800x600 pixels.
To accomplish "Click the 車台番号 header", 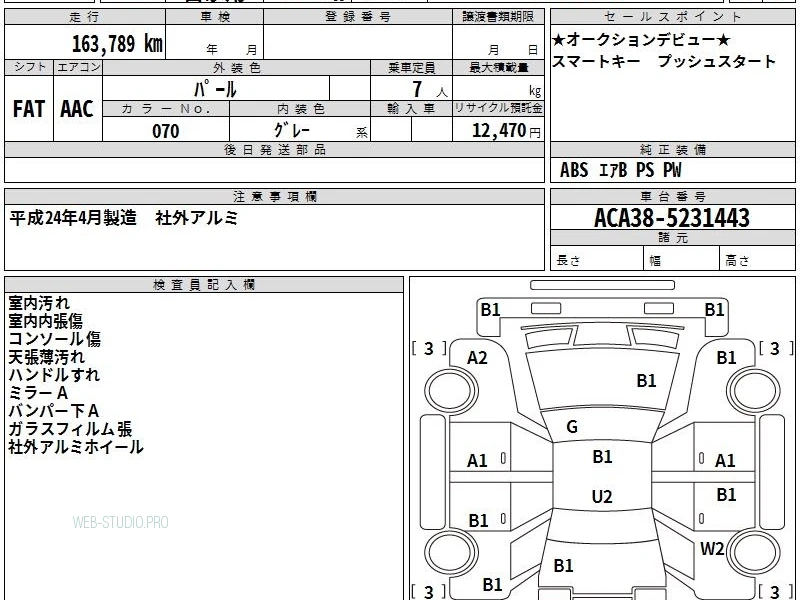I will (x=672, y=196).
